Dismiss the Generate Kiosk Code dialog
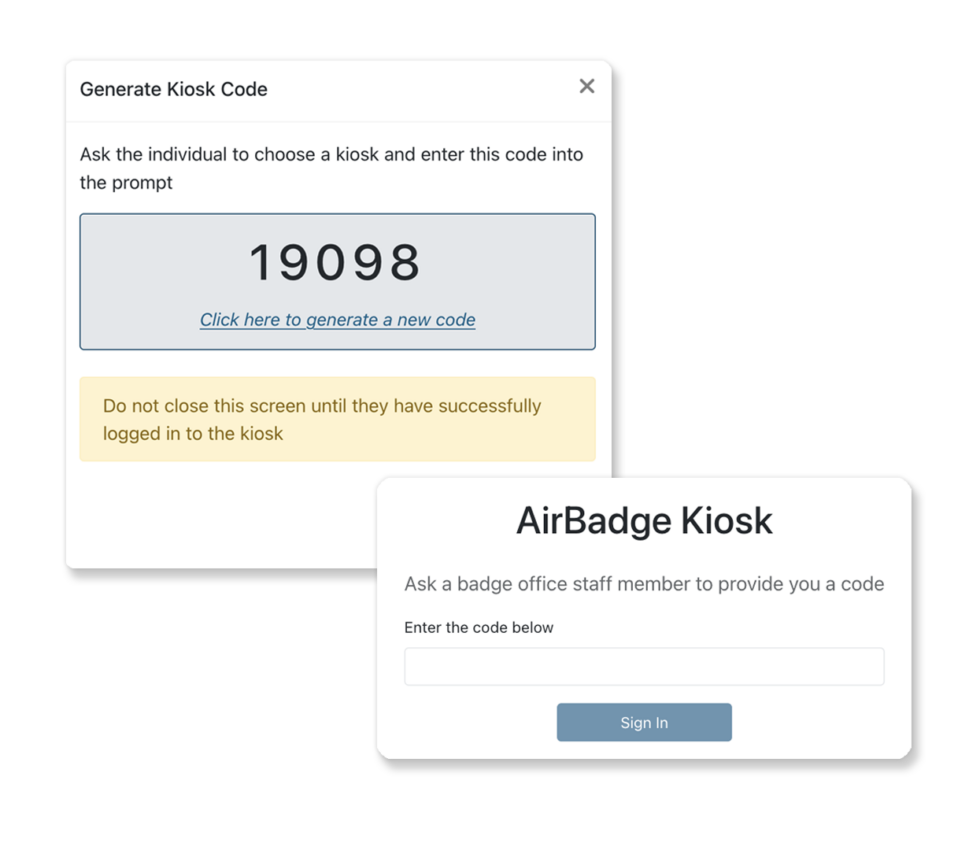The image size is (980, 851). point(587,86)
